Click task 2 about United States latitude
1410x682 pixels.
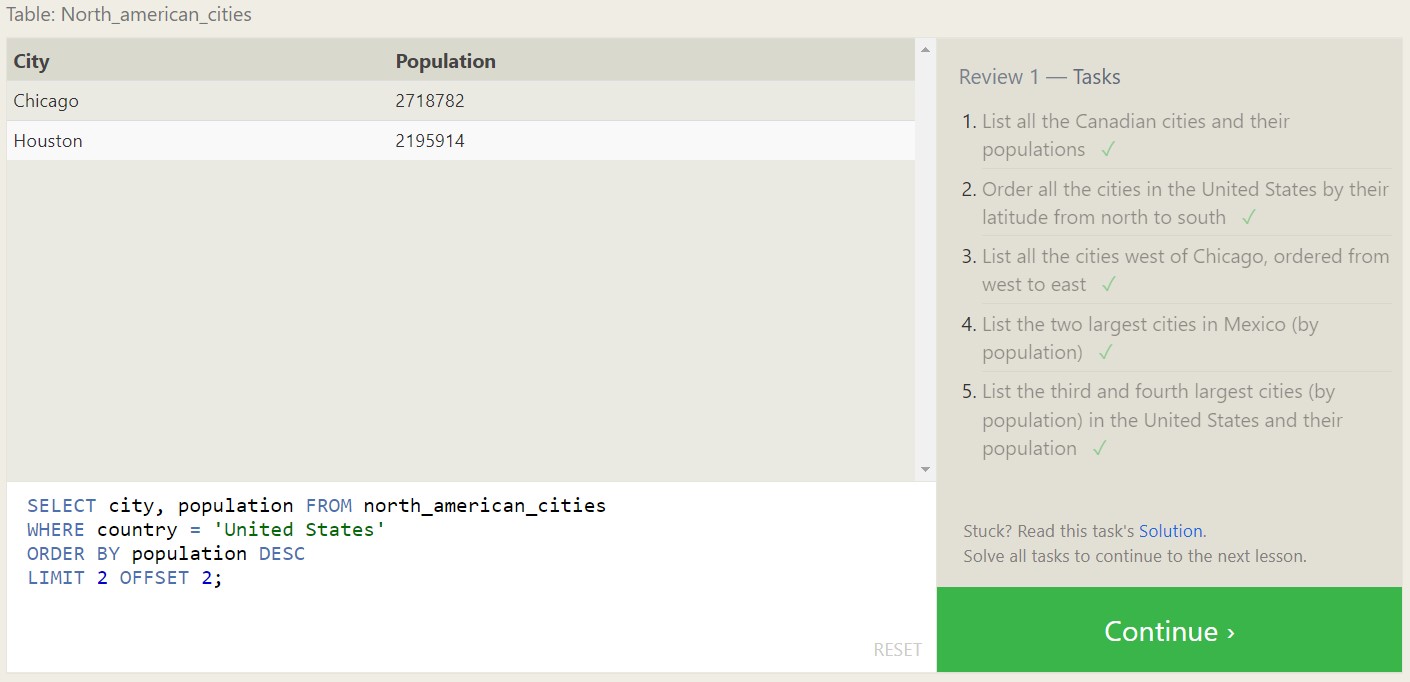click(1185, 203)
